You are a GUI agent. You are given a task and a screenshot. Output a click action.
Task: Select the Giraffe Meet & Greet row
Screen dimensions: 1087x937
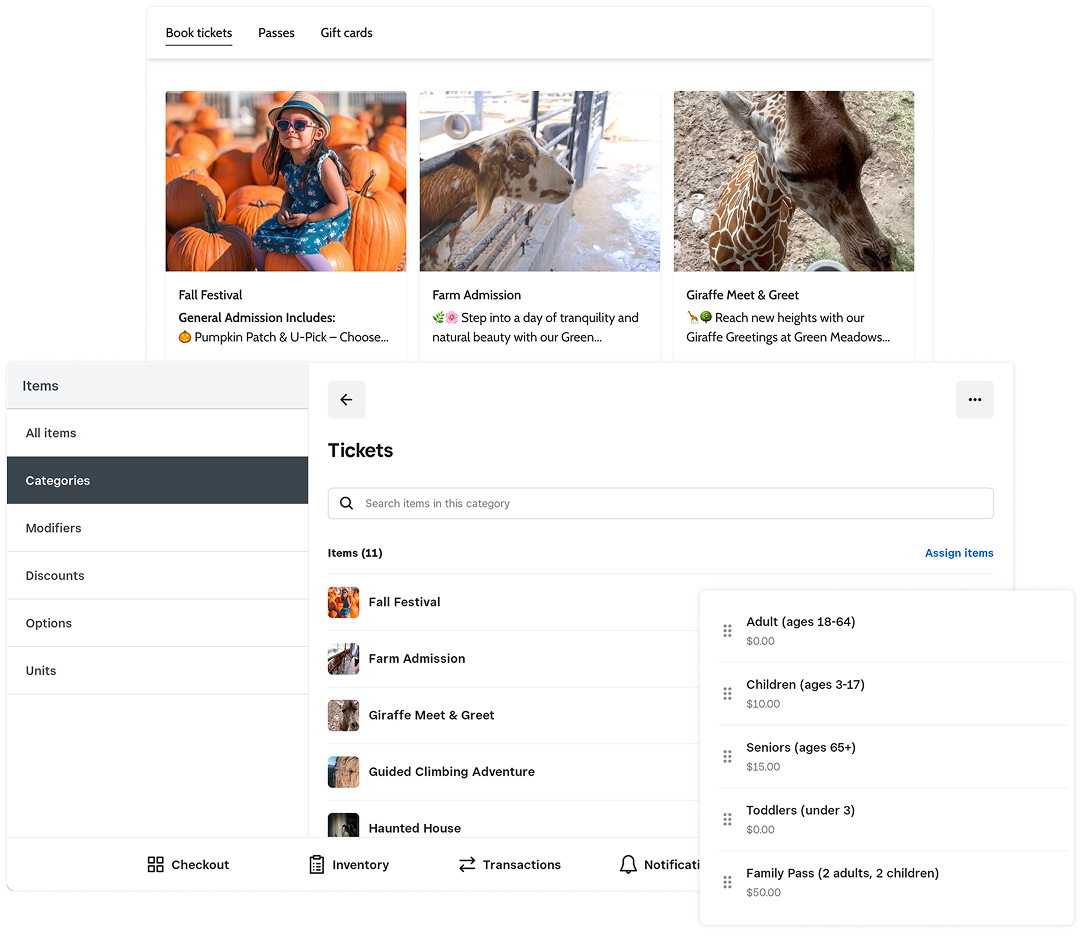pos(431,715)
